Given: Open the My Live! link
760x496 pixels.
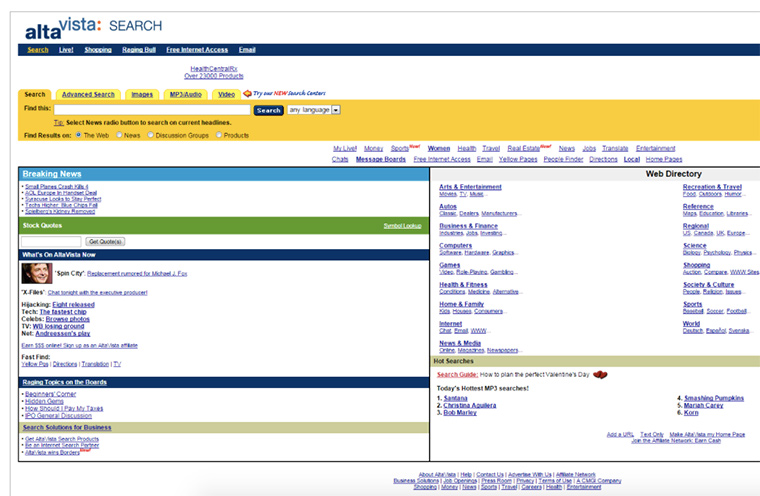Looking at the screenshot, I should click(x=345, y=148).
